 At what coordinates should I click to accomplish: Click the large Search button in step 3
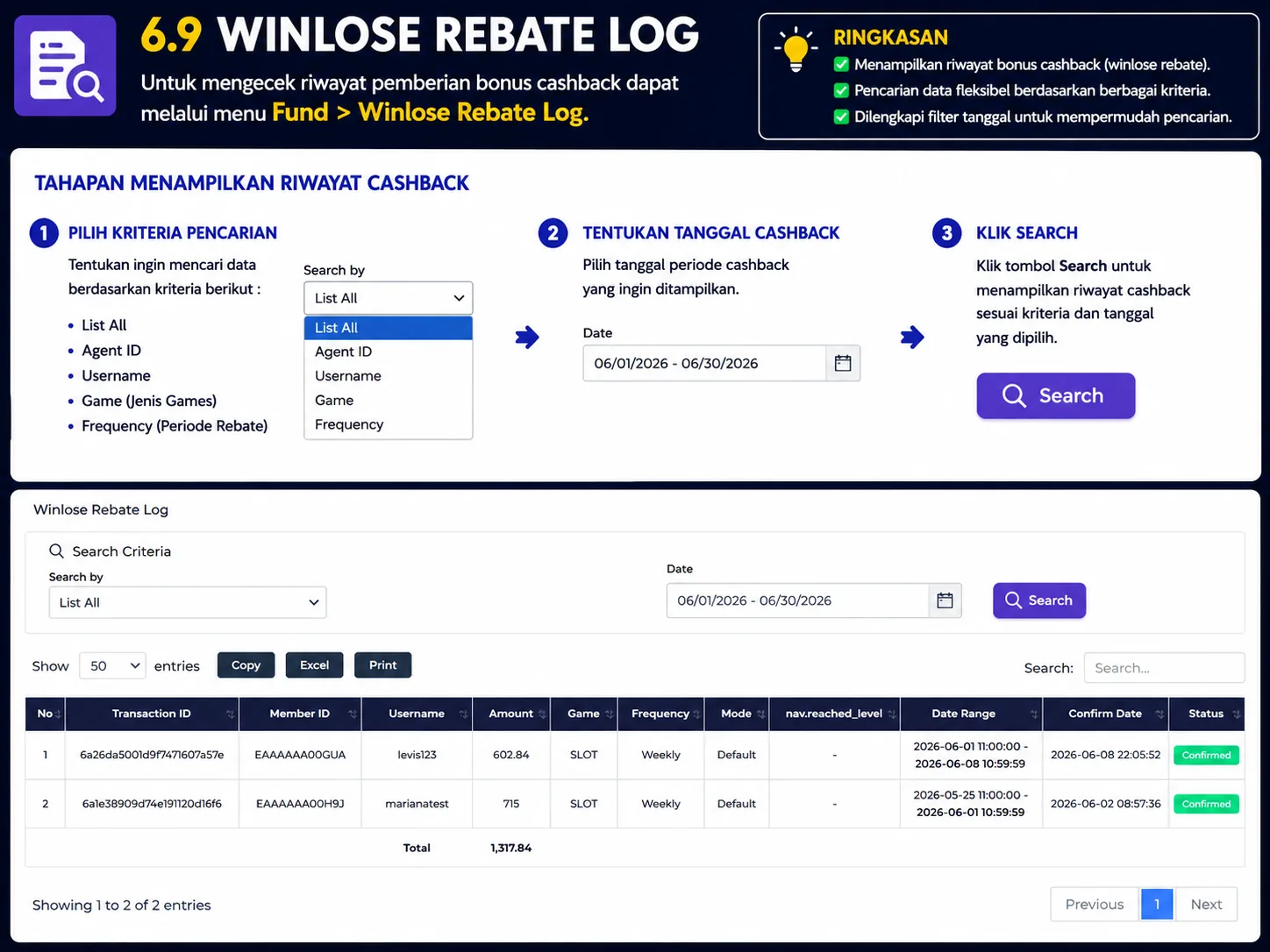pos(1056,395)
